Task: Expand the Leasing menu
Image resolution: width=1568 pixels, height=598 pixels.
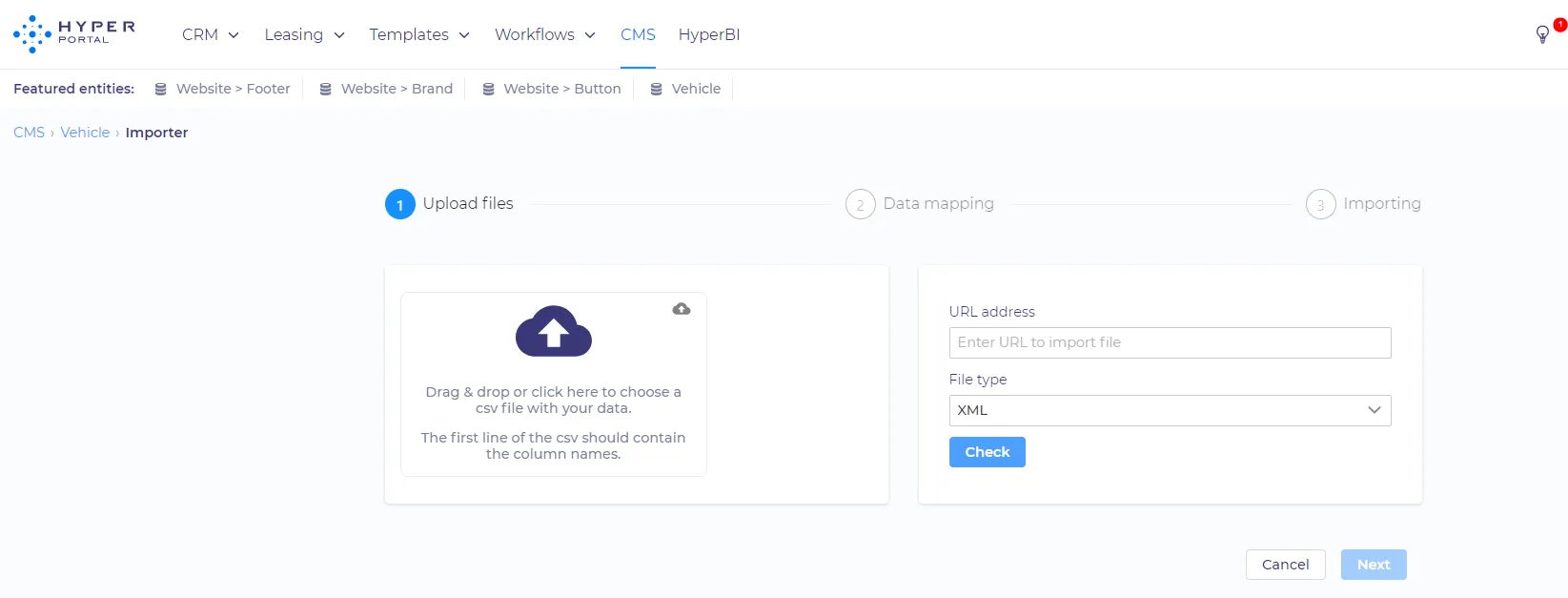Action: (305, 34)
